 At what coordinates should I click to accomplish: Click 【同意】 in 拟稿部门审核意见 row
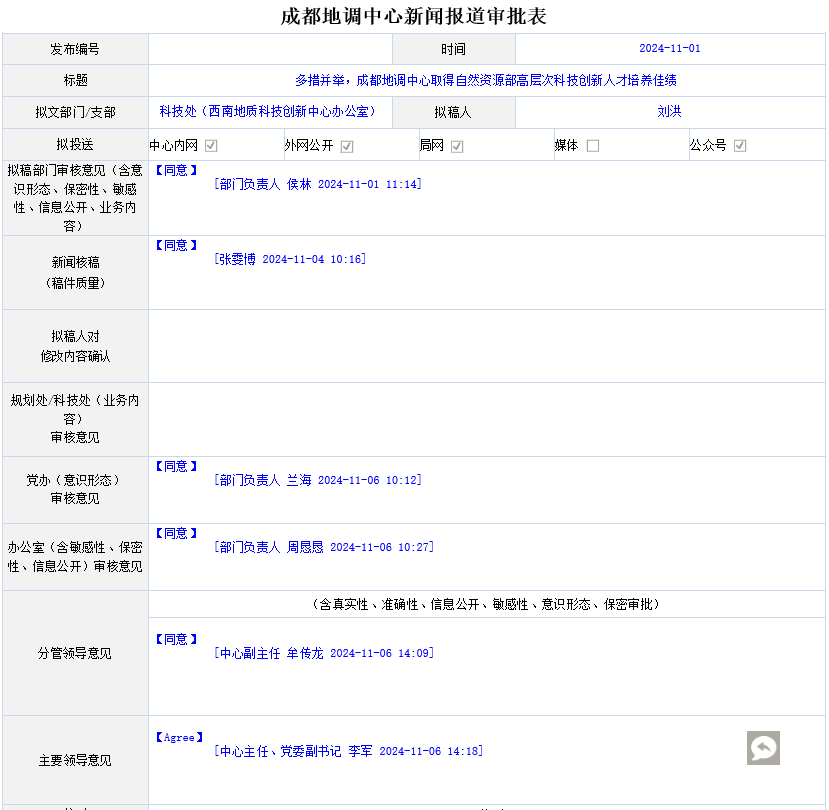(x=176, y=170)
